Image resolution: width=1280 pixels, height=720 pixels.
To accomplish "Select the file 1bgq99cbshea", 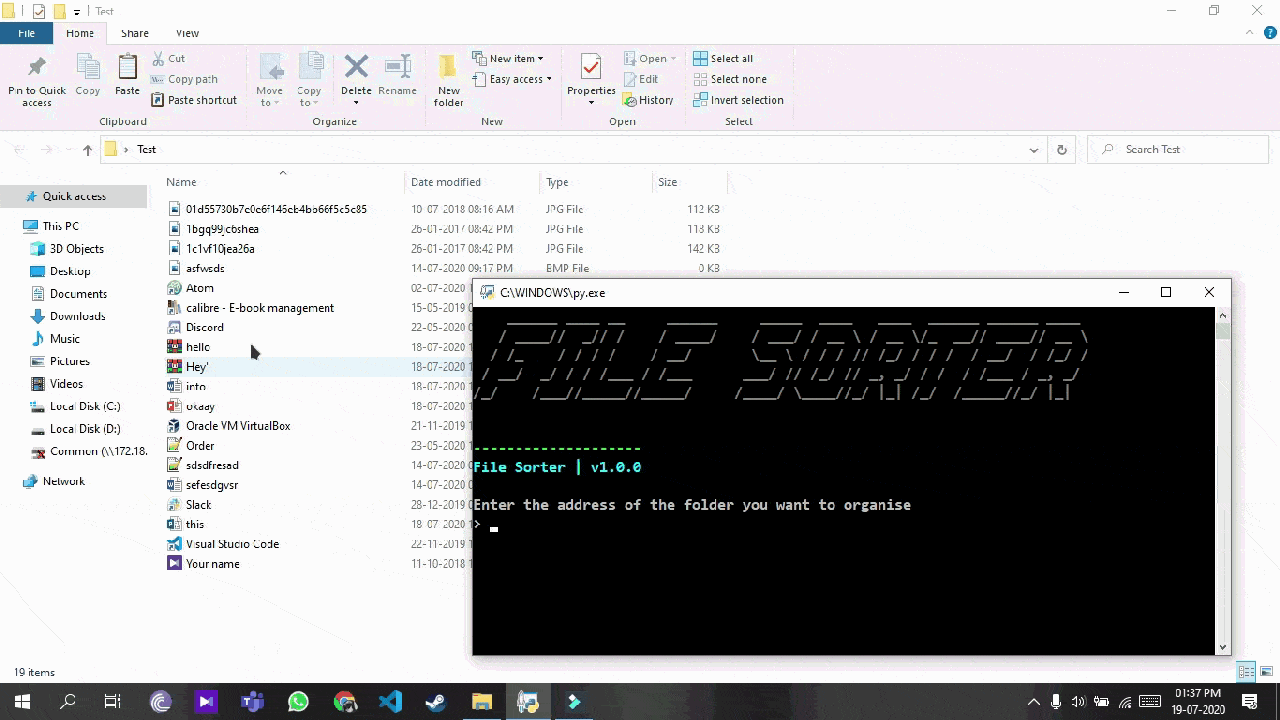I will (x=222, y=229).
